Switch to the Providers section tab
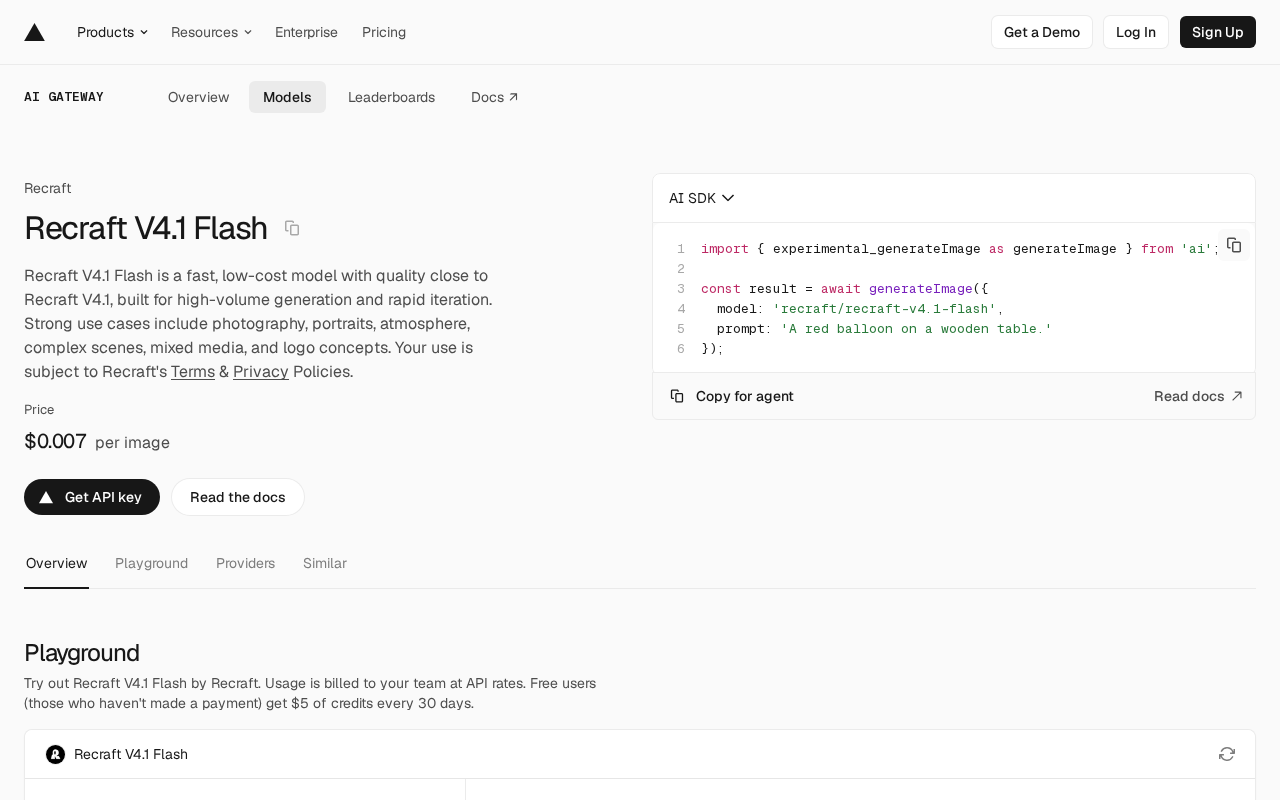 tap(245, 563)
